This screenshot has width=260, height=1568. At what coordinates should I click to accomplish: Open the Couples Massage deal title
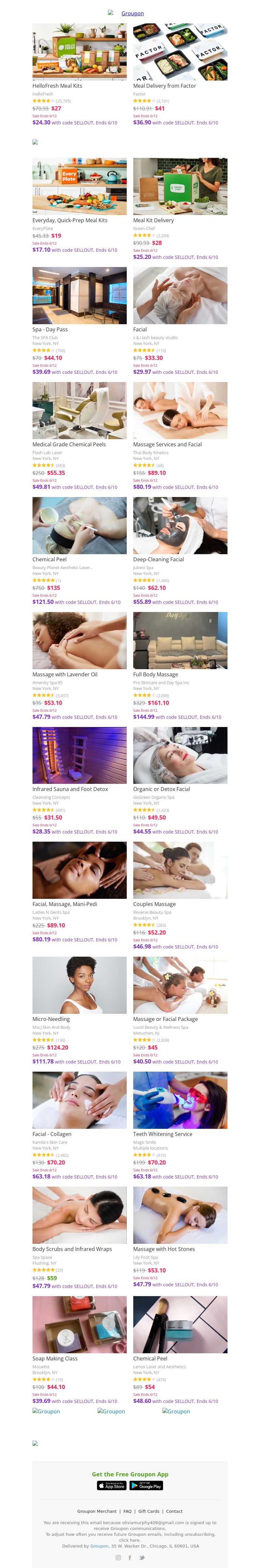[x=155, y=904]
